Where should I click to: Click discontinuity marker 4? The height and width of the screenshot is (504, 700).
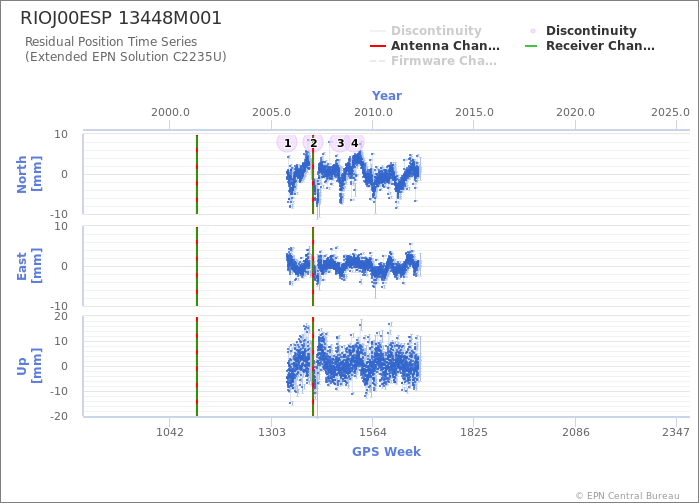[354, 143]
